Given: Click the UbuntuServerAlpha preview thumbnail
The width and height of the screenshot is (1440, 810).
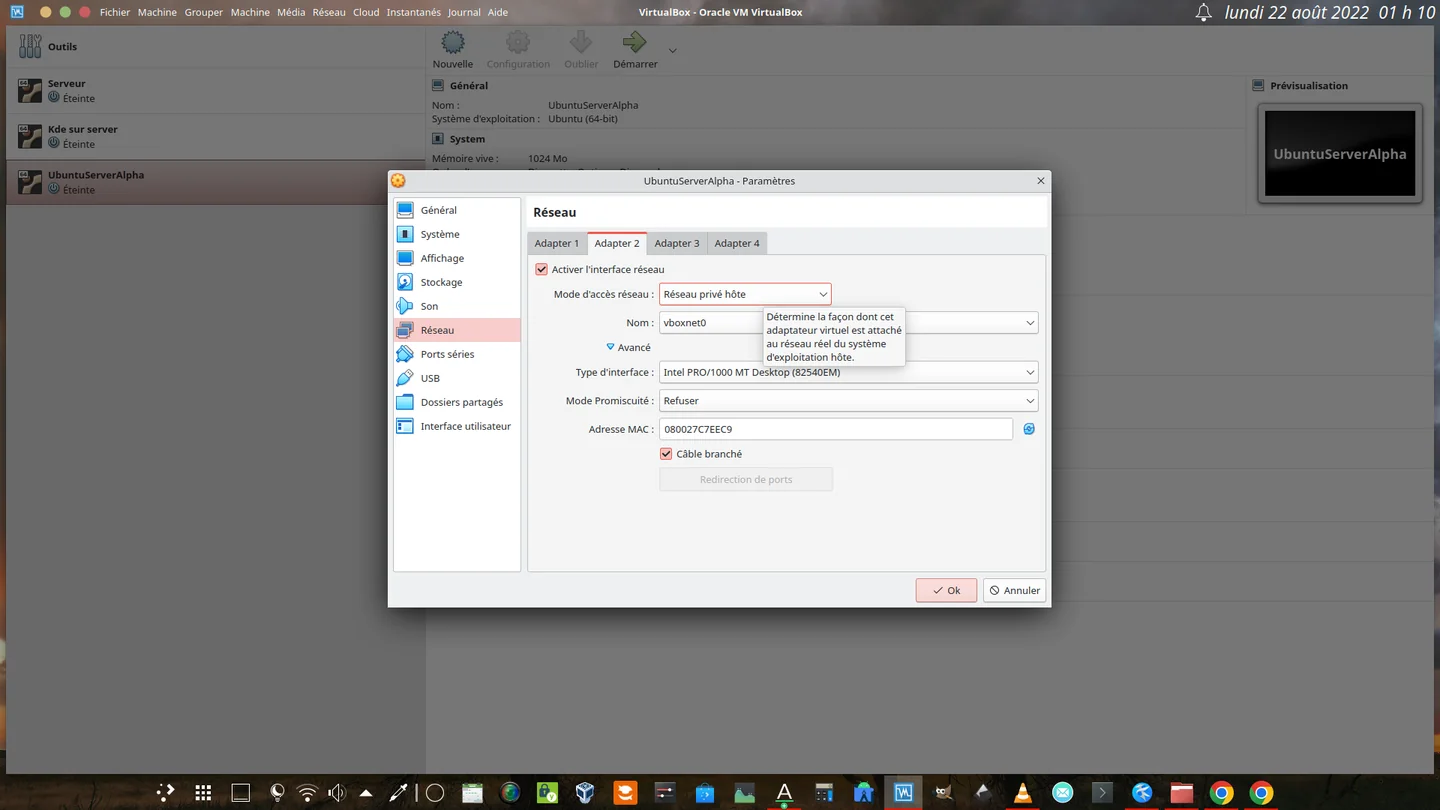Looking at the screenshot, I should click(1340, 154).
